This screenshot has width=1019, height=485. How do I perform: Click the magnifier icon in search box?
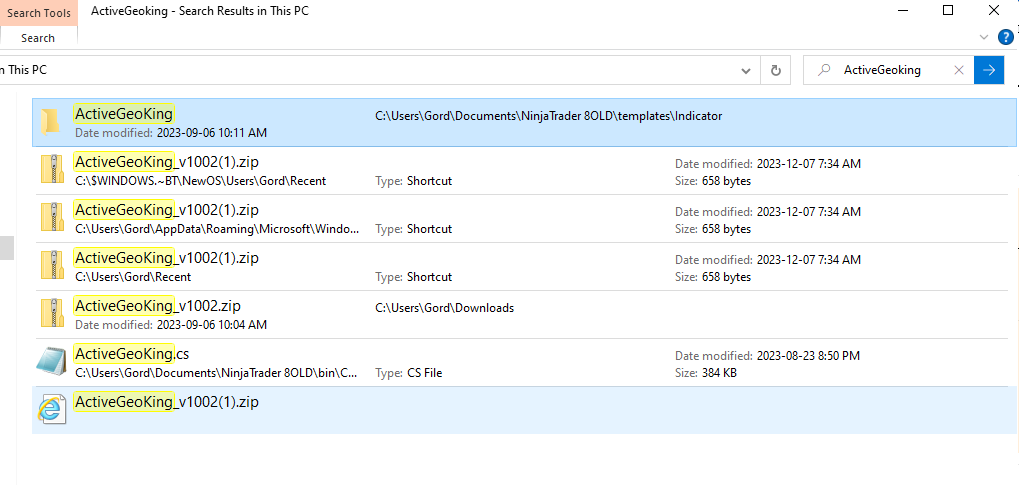(824, 70)
